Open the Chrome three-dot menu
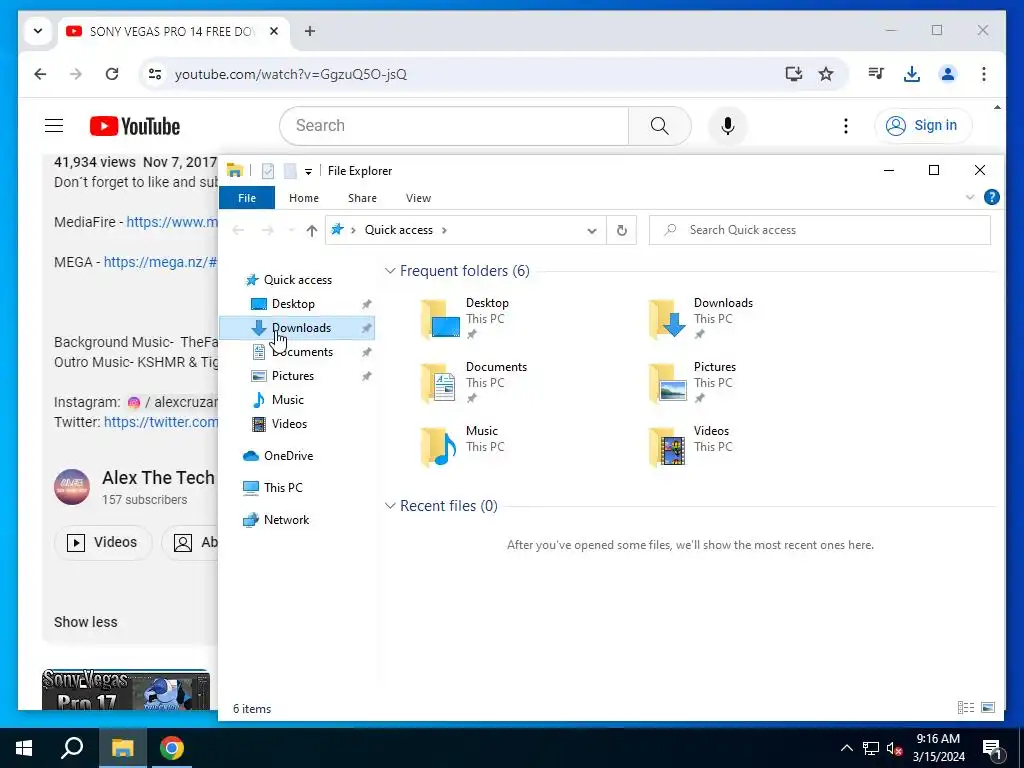 coord(984,74)
